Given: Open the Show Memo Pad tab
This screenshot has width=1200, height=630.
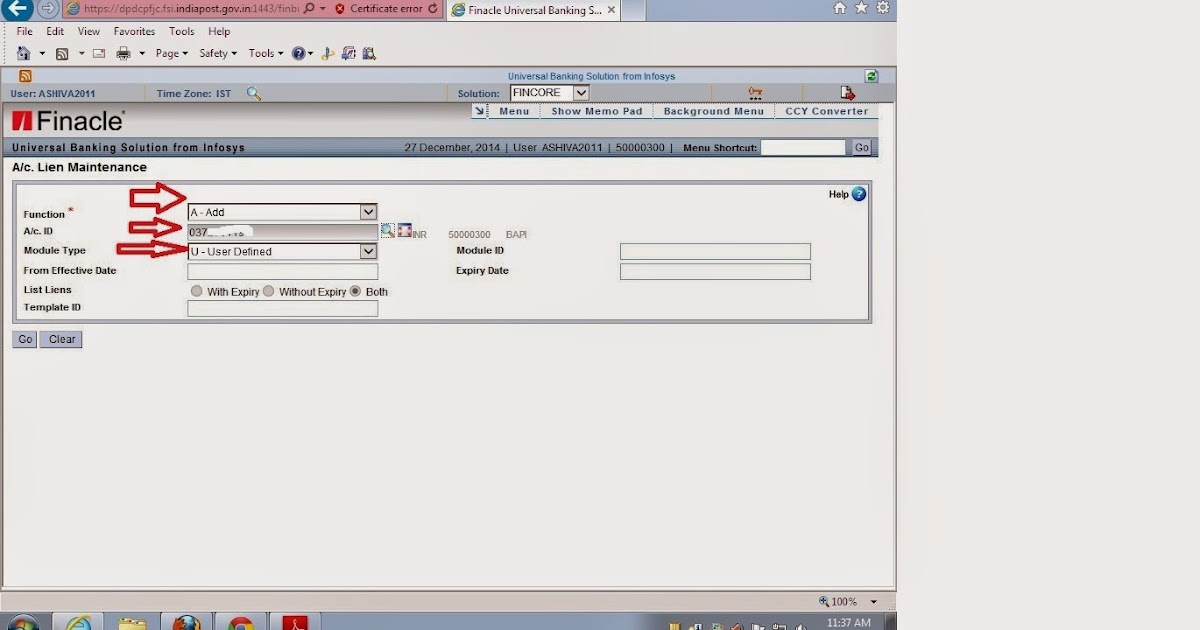Looking at the screenshot, I should click(x=596, y=111).
